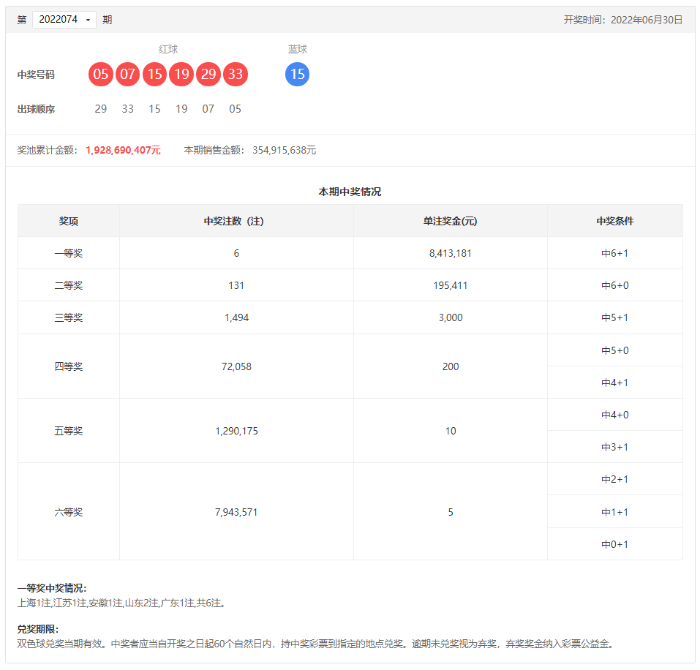Select the 一等奖 row label

coord(68,253)
